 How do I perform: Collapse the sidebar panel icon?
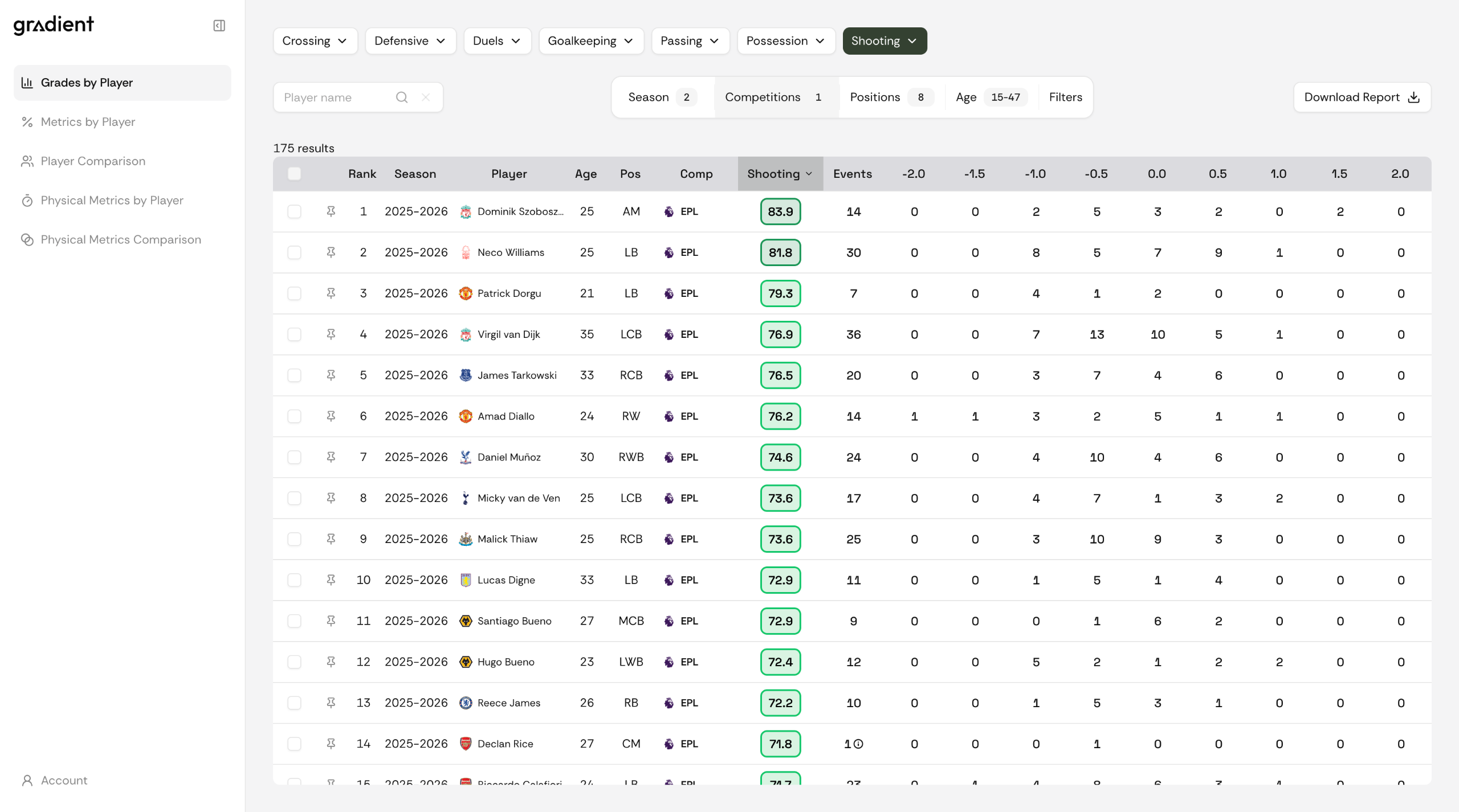tap(219, 26)
